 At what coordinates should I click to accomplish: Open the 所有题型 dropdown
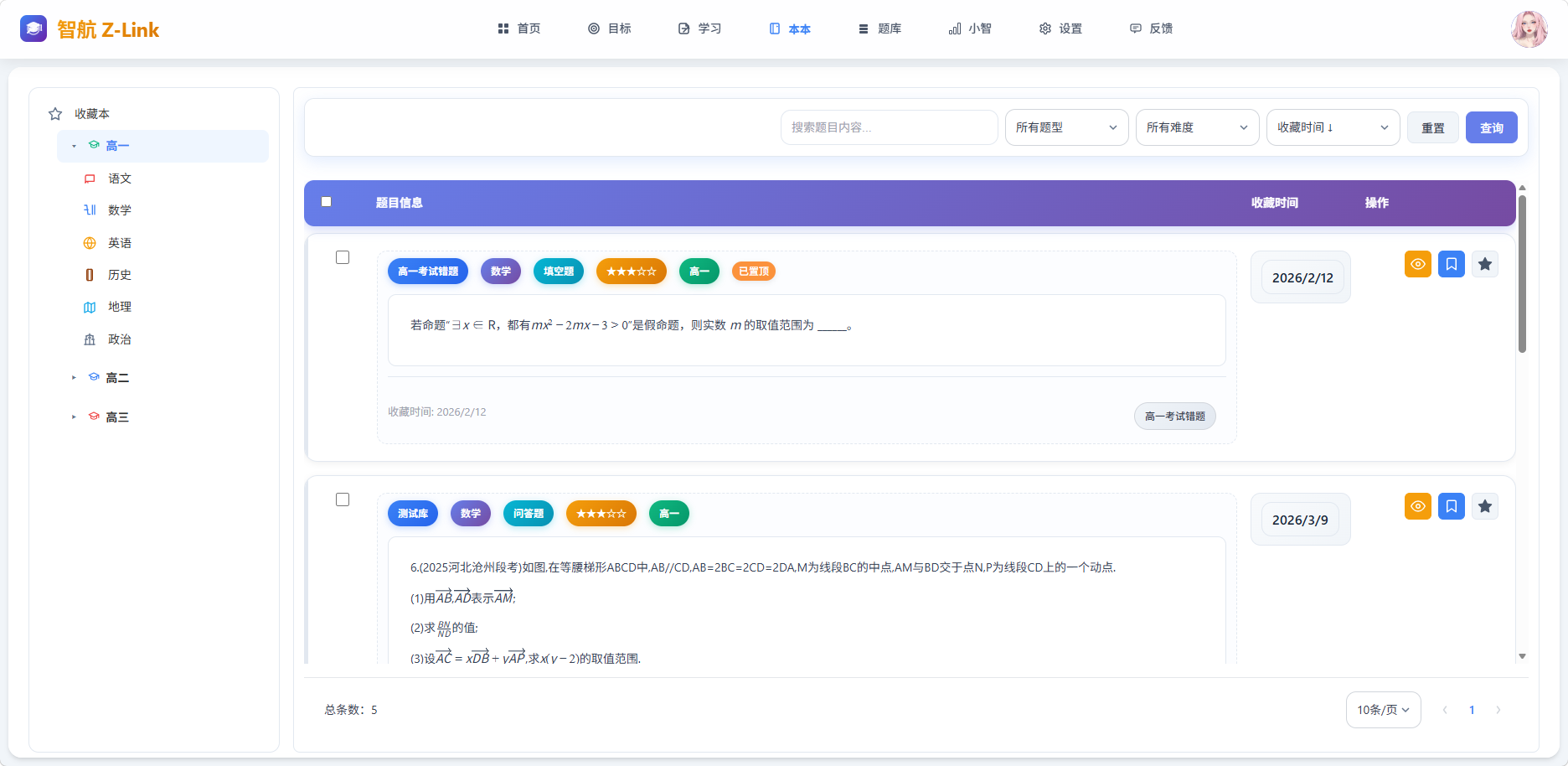(x=1066, y=127)
